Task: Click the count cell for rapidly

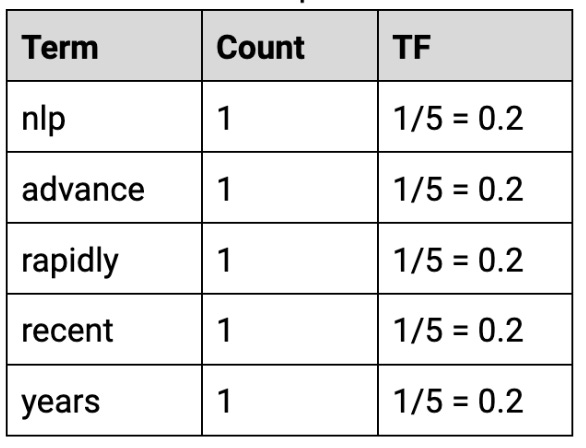Action: pyautogui.click(x=290, y=259)
